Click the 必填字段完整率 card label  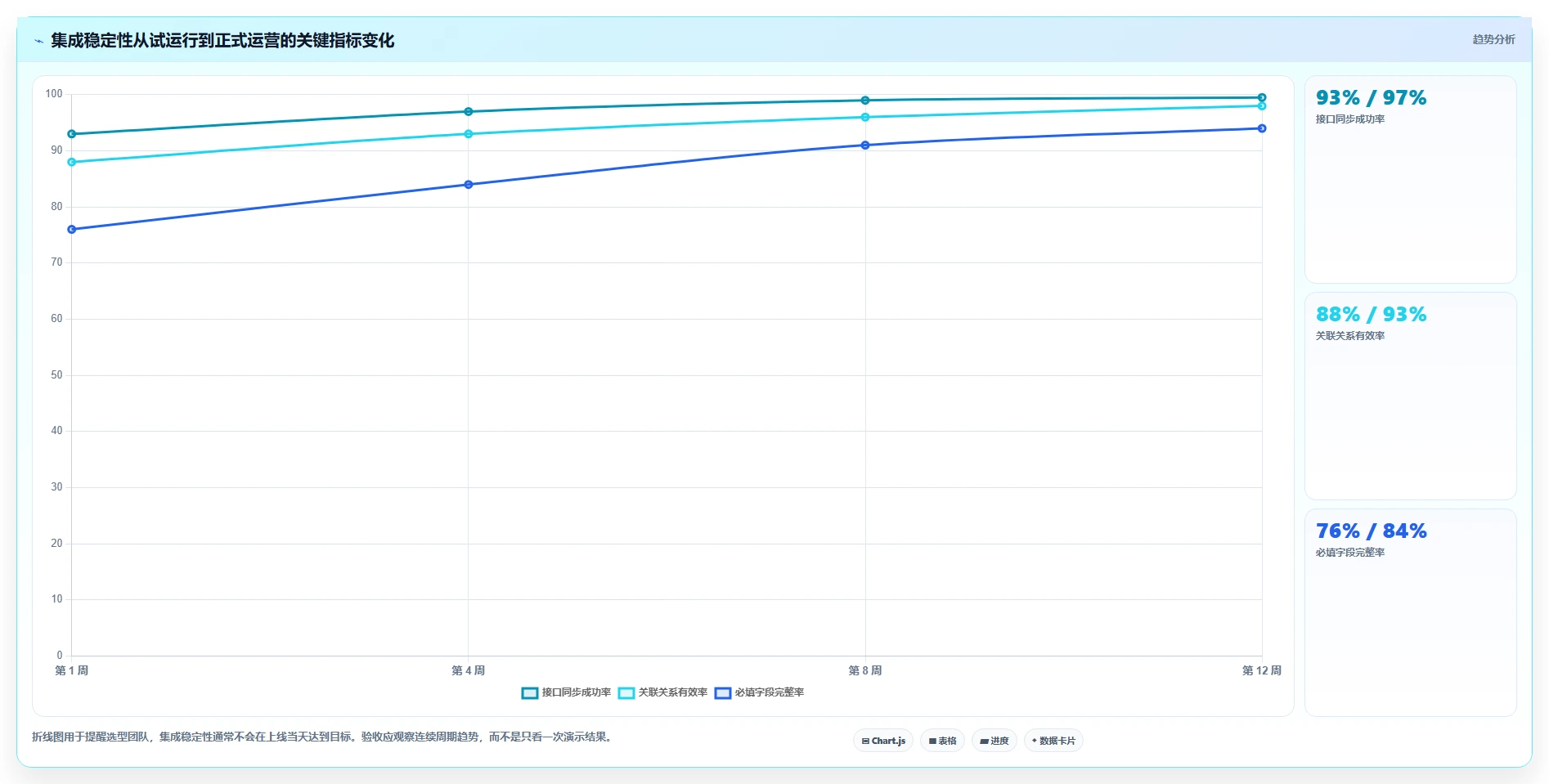coord(1349,553)
